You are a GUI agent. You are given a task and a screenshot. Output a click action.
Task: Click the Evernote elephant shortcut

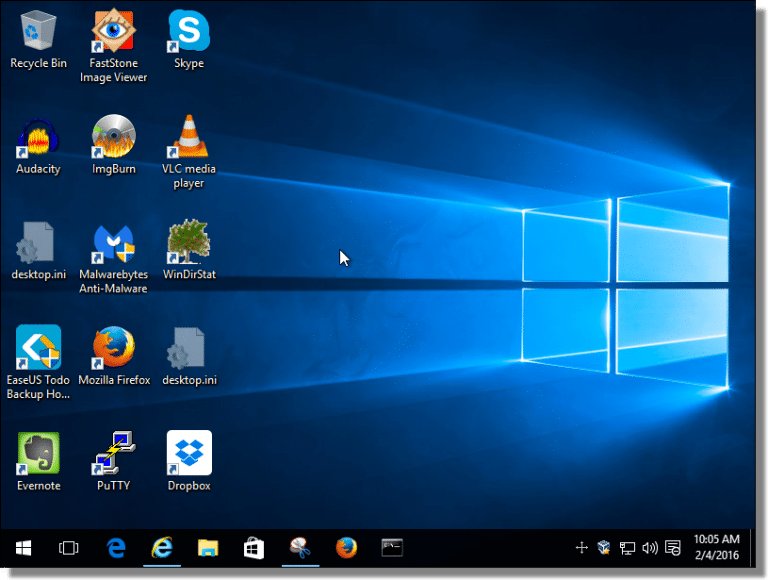click(x=38, y=461)
